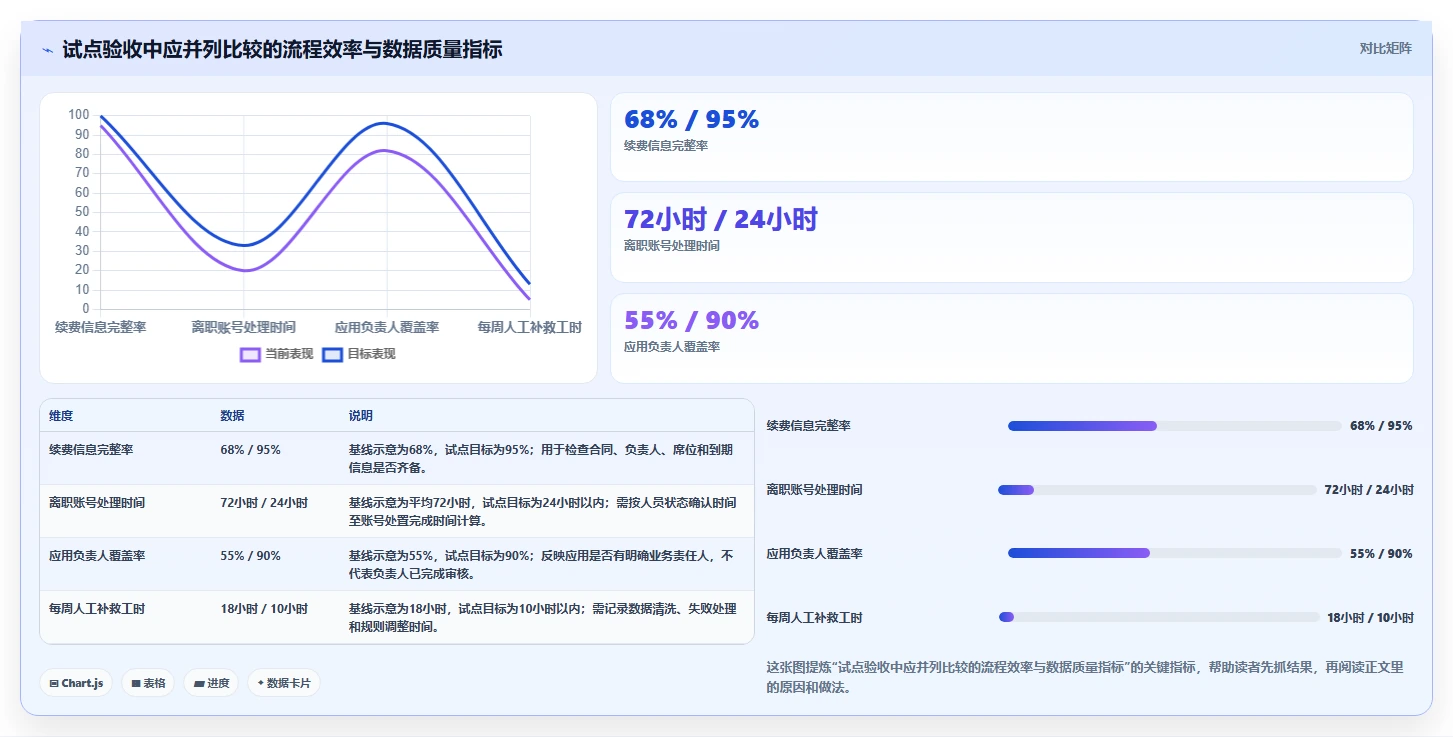This screenshot has width=1453, height=737.
Task: Select the 68% / 95% data card value
Action: tap(691, 119)
